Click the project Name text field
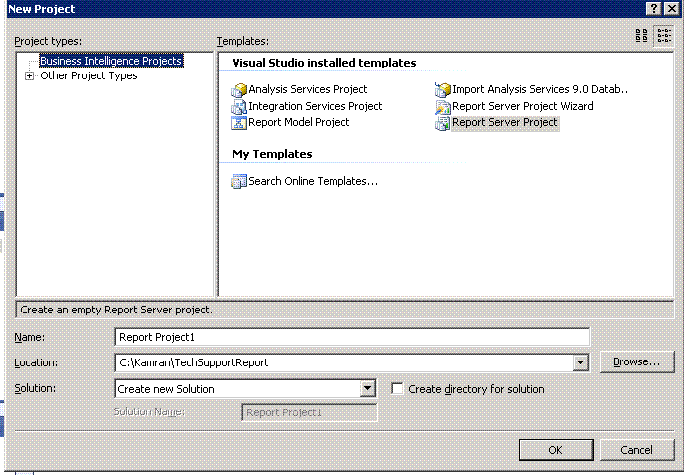 click(352, 337)
